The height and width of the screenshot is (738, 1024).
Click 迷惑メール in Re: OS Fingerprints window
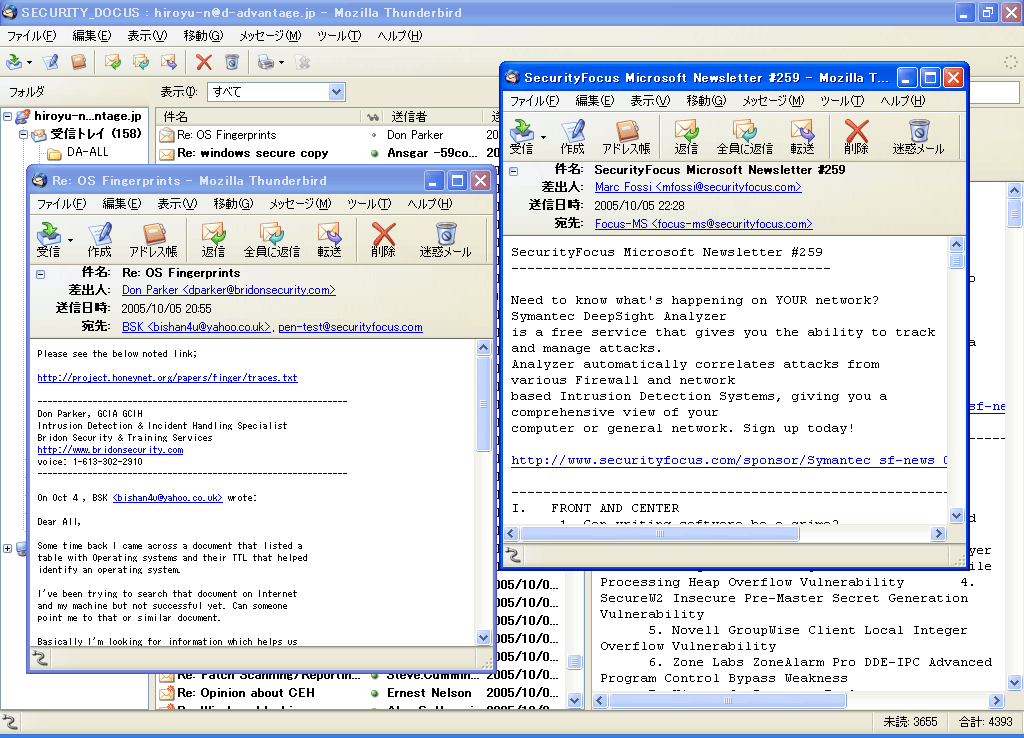pos(445,240)
